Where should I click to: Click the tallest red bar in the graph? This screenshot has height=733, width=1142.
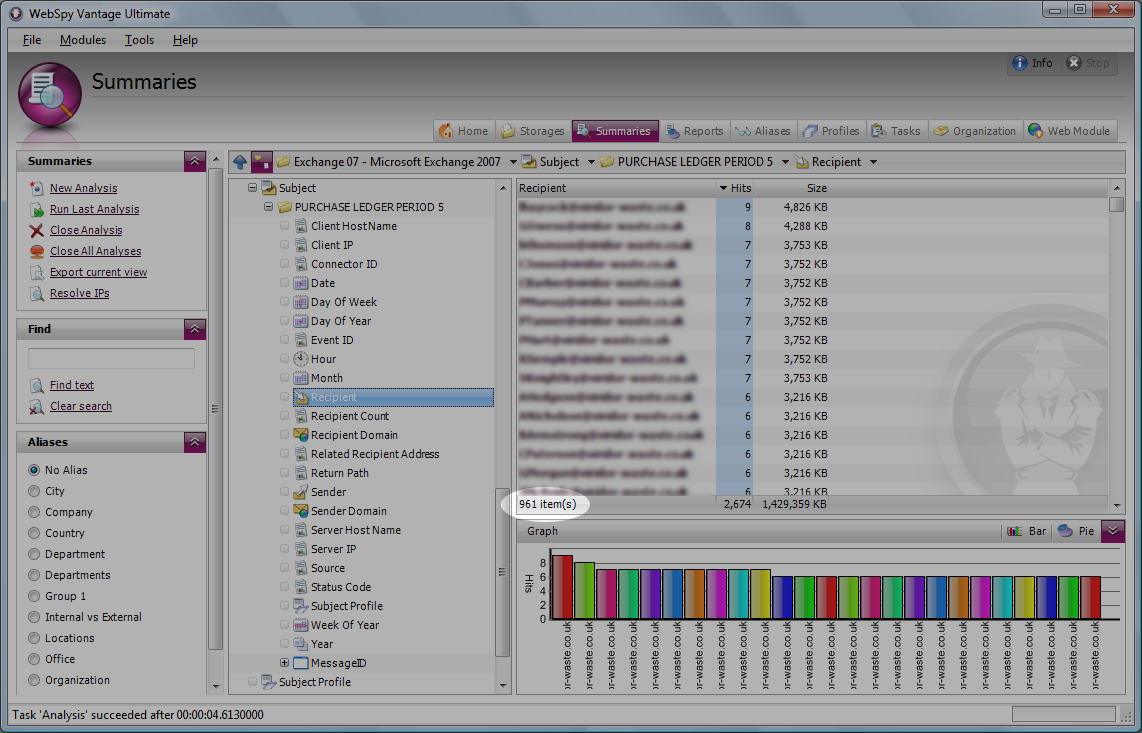coord(562,587)
